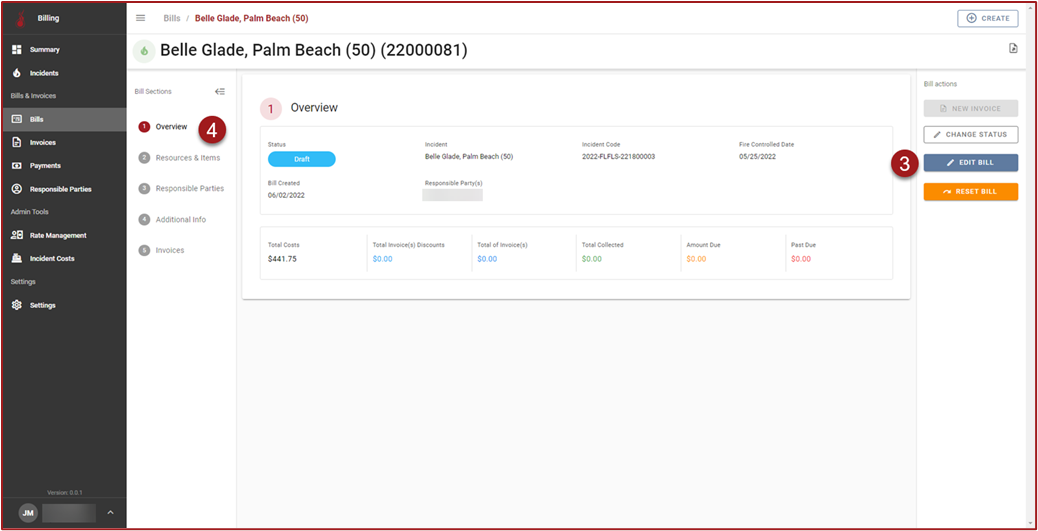Click the document export icon at top right

click(x=1013, y=48)
